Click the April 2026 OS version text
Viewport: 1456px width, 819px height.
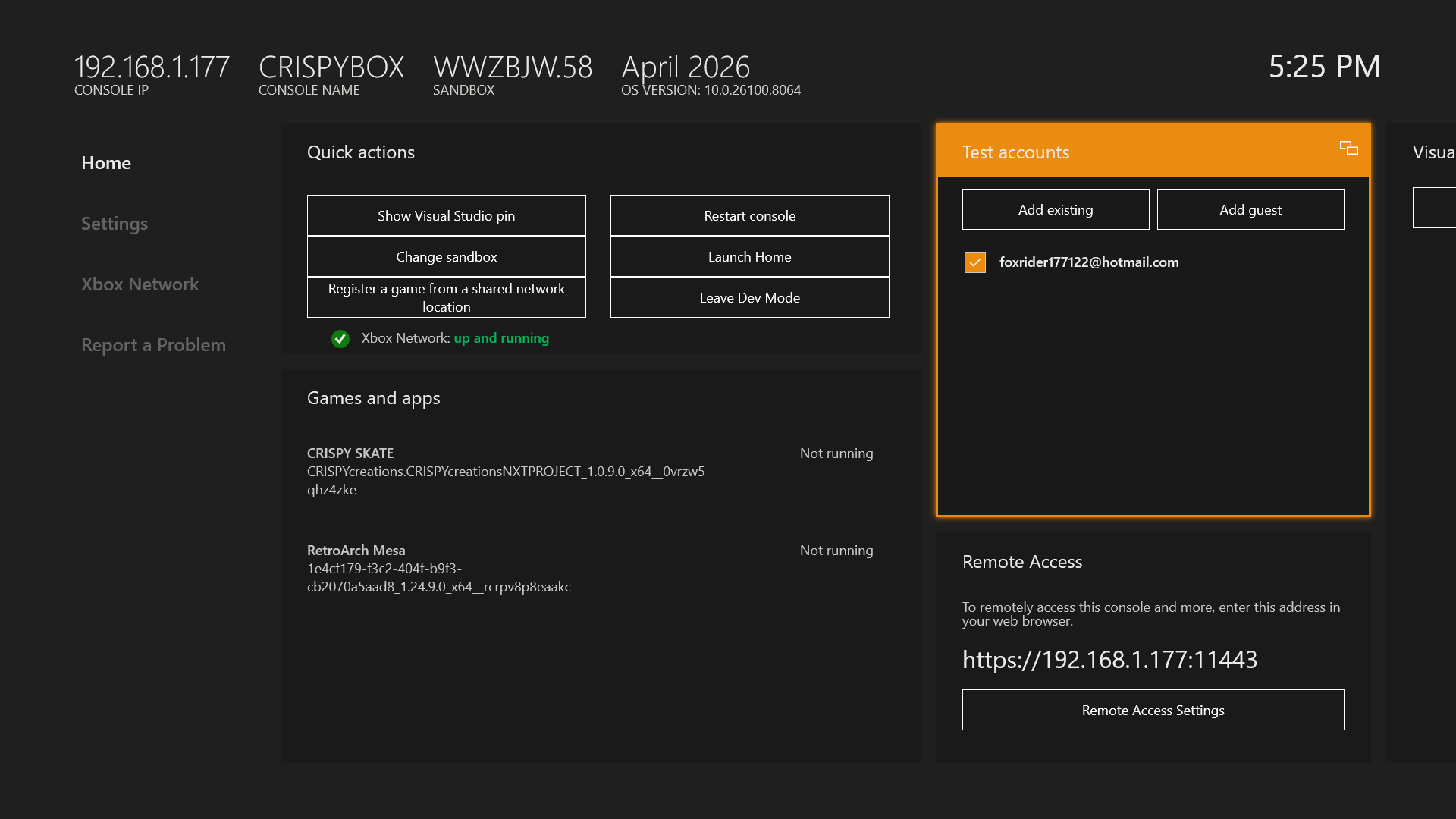pyautogui.click(x=686, y=67)
